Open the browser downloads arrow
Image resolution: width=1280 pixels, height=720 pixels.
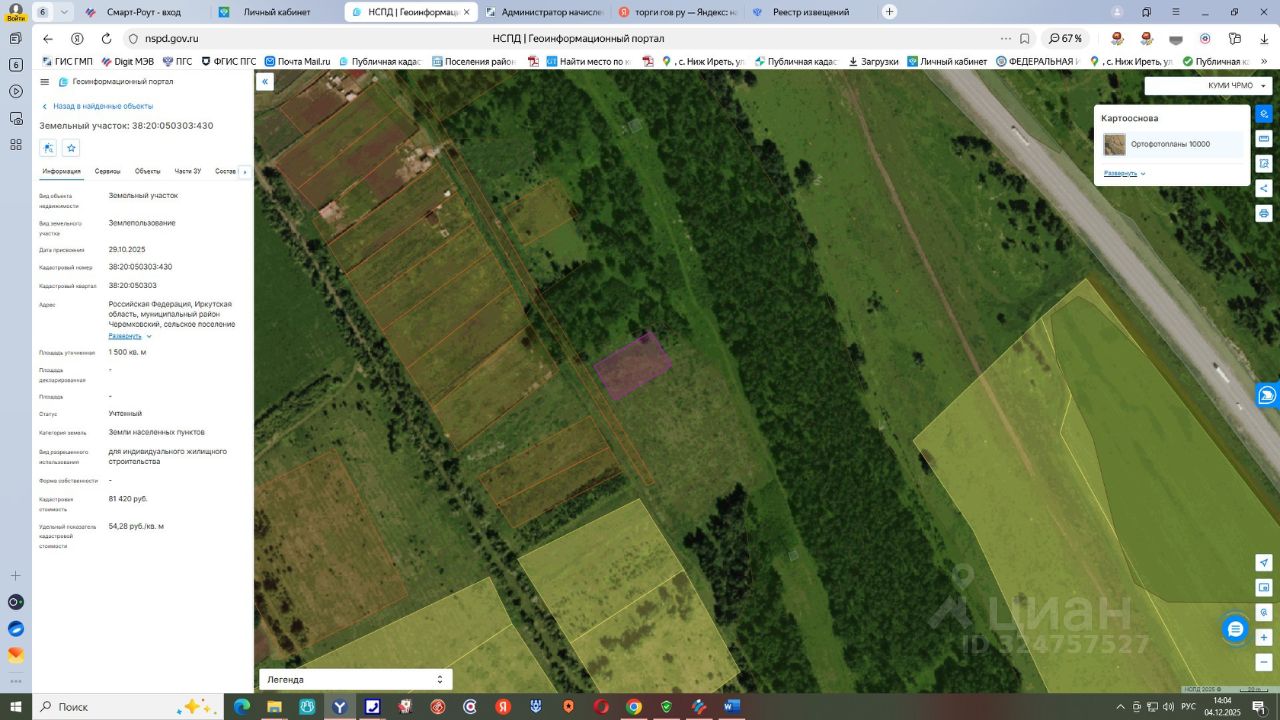1264,38
